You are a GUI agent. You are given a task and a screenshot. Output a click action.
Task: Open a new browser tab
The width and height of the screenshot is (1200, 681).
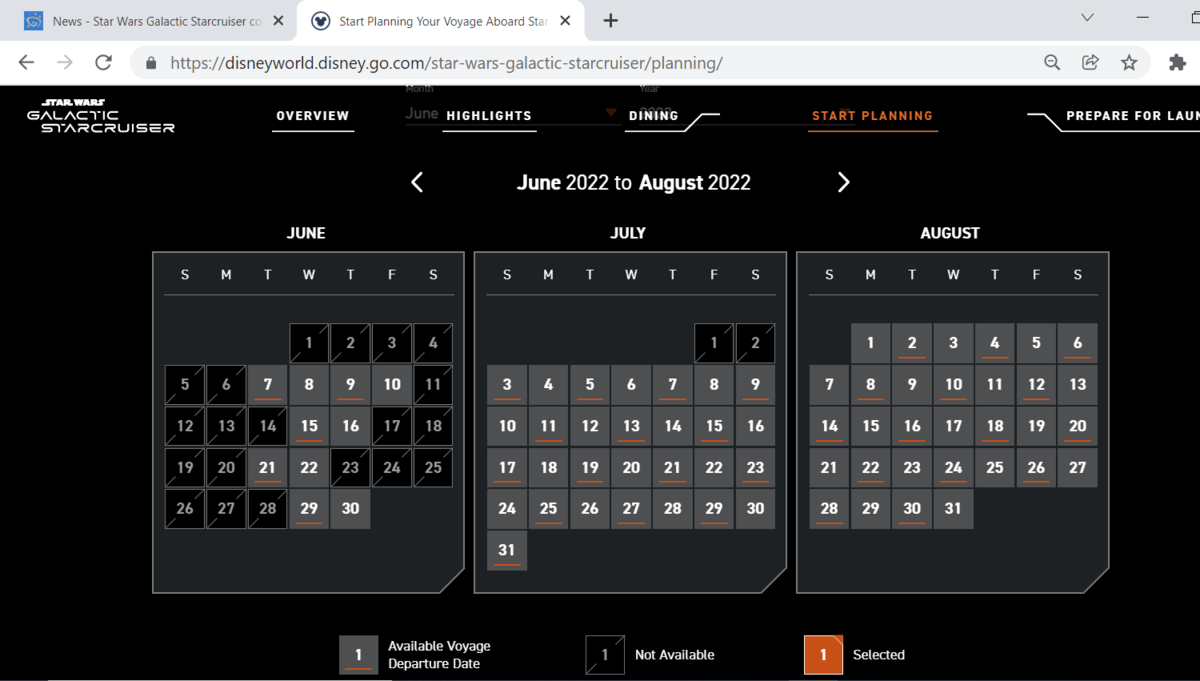tap(610, 21)
